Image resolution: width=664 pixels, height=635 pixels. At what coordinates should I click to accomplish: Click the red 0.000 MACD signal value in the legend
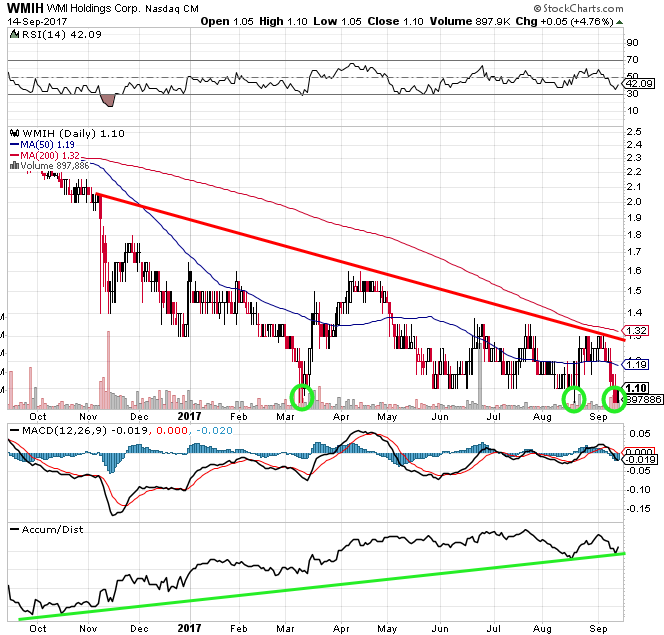tap(172, 431)
